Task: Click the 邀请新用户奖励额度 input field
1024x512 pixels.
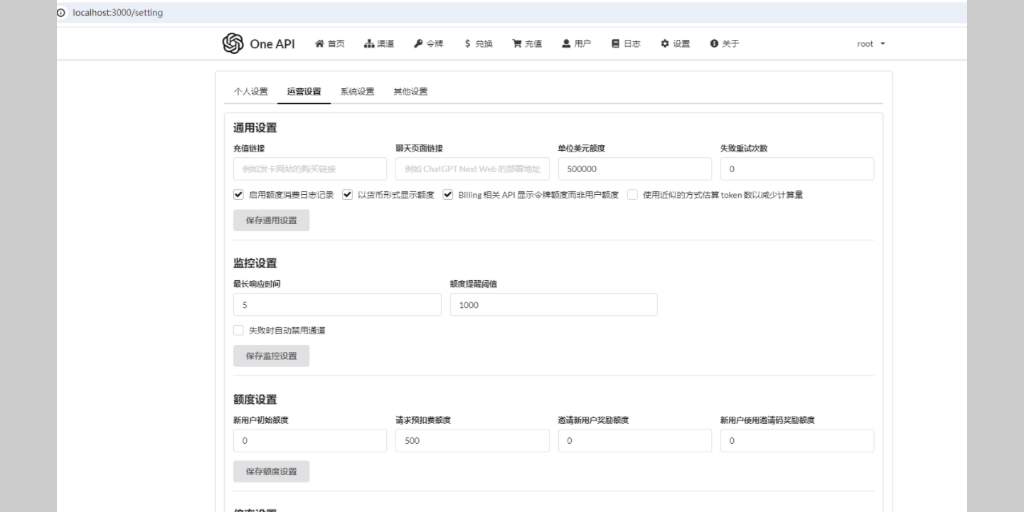Action: coord(635,441)
